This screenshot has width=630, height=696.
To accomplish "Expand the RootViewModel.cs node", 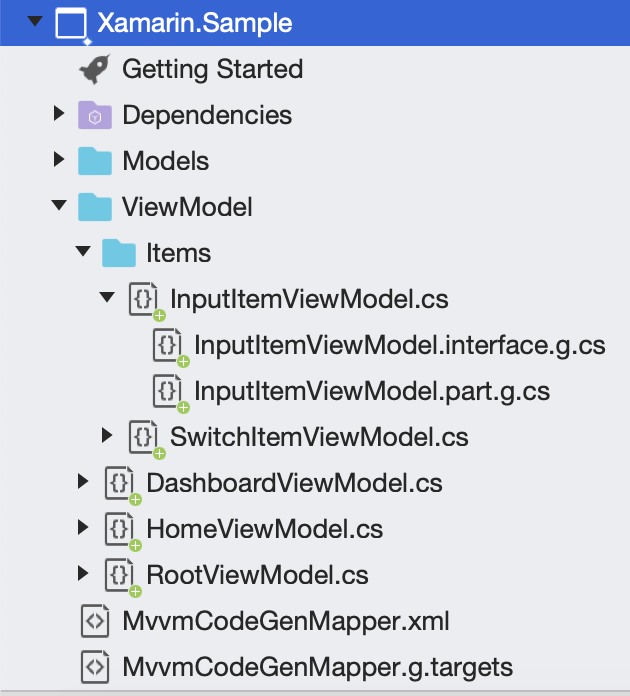I will (x=83, y=573).
